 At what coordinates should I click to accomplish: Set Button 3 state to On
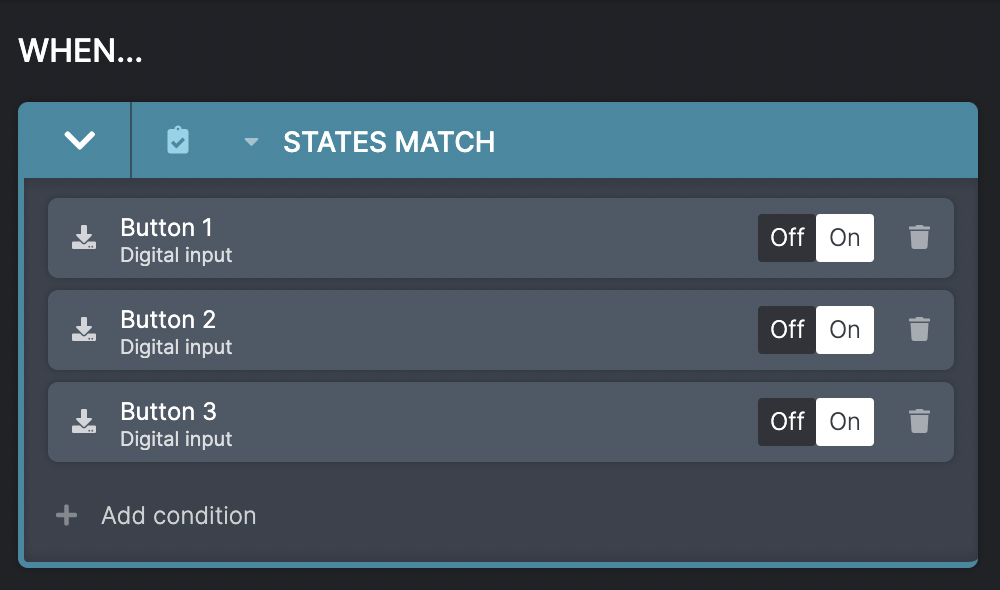[845, 422]
